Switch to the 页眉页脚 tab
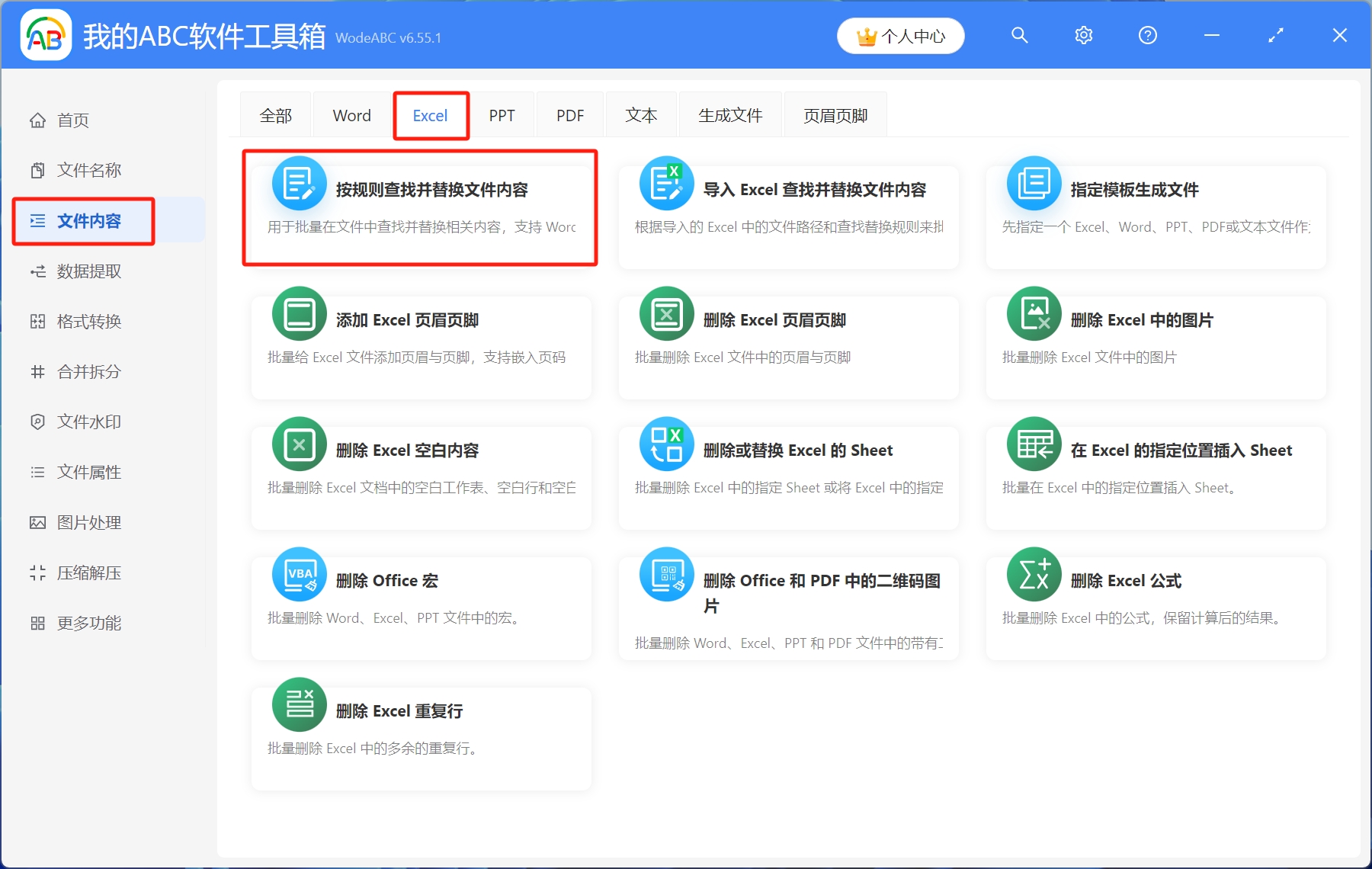This screenshot has width=1372, height=869. pyautogui.click(x=835, y=114)
